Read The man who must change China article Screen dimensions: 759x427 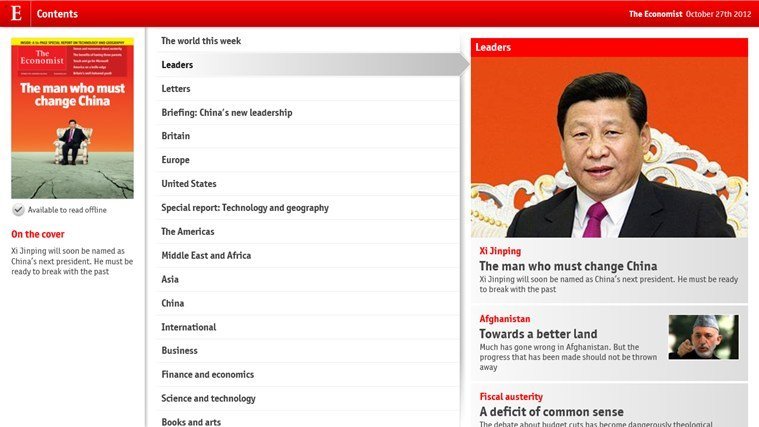point(568,266)
